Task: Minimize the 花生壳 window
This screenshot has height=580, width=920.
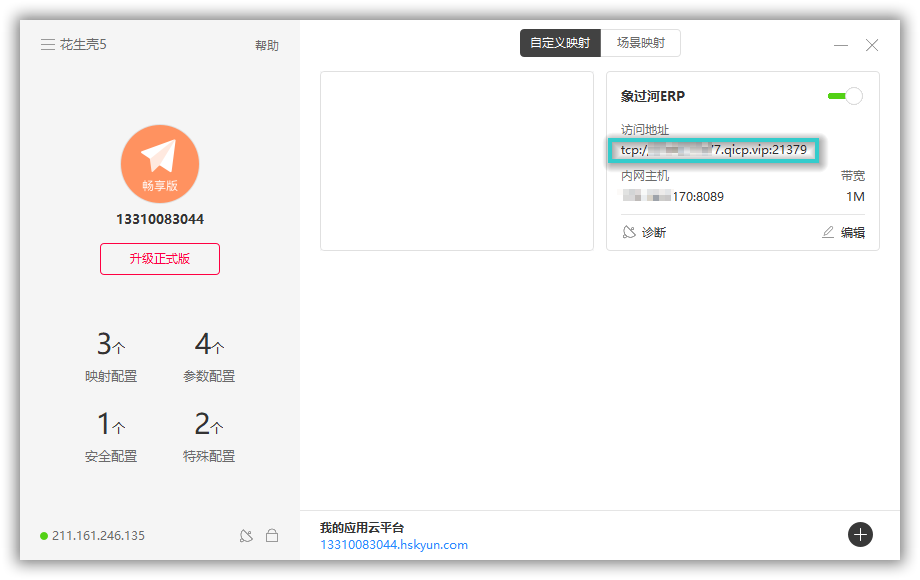Action: (x=841, y=45)
